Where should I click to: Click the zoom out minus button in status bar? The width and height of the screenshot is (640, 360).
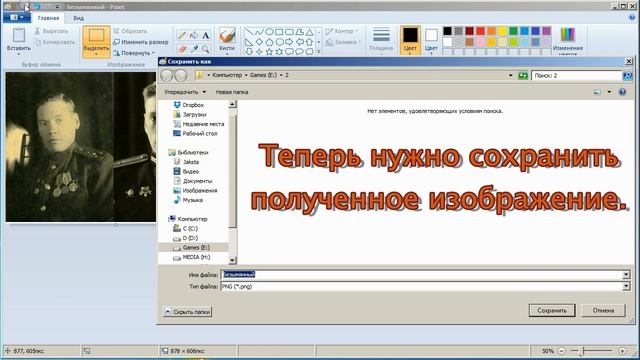coord(562,351)
